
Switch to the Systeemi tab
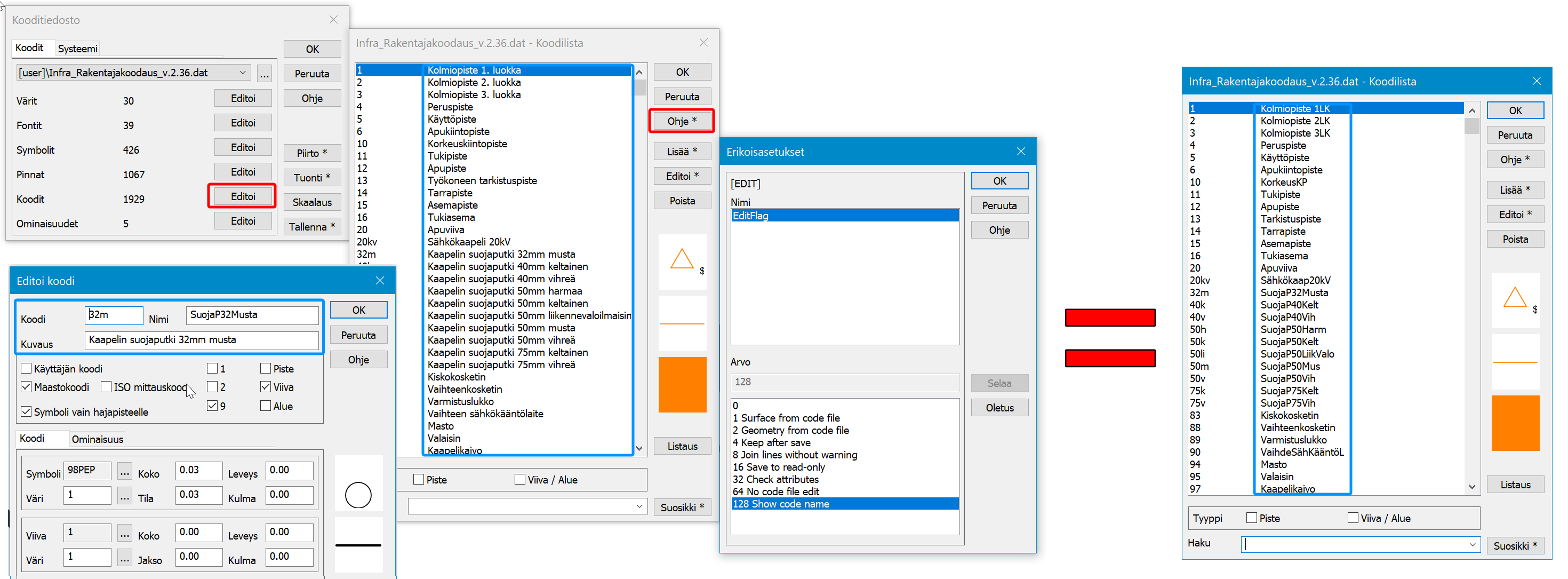77,49
